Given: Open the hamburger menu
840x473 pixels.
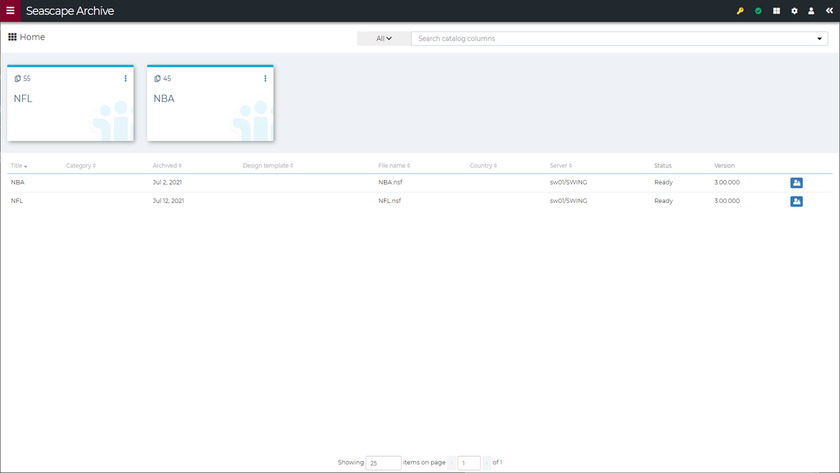Looking at the screenshot, I should 10,11.
